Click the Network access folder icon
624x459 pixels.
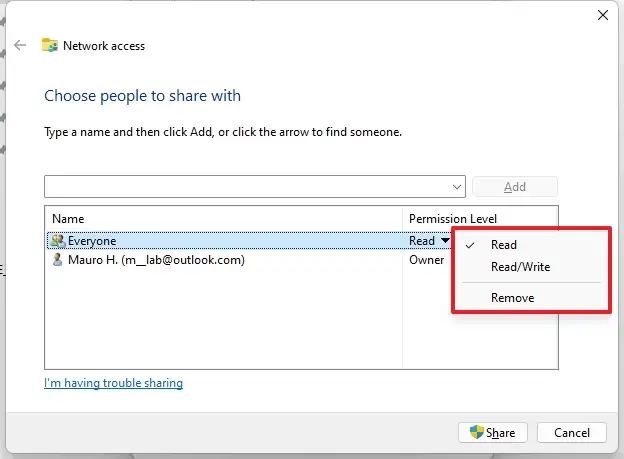click(x=50, y=45)
